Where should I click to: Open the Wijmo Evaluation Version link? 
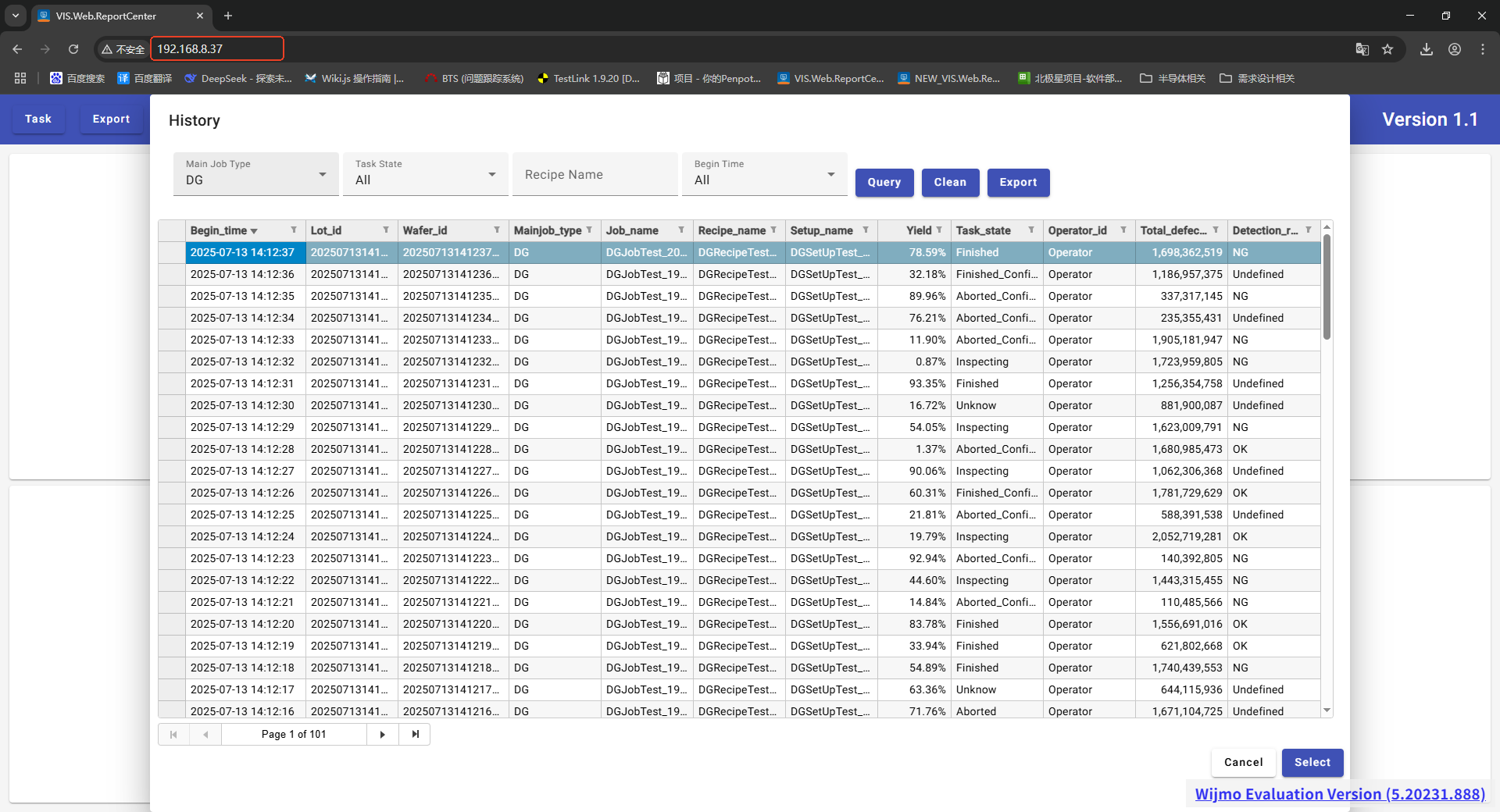click(x=1339, y=794)
